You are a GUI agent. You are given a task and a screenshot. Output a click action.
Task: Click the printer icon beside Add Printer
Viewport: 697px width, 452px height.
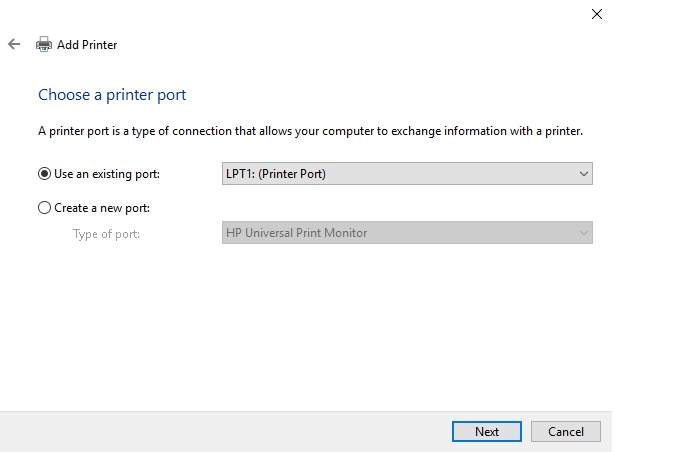[x=44, y=44]
